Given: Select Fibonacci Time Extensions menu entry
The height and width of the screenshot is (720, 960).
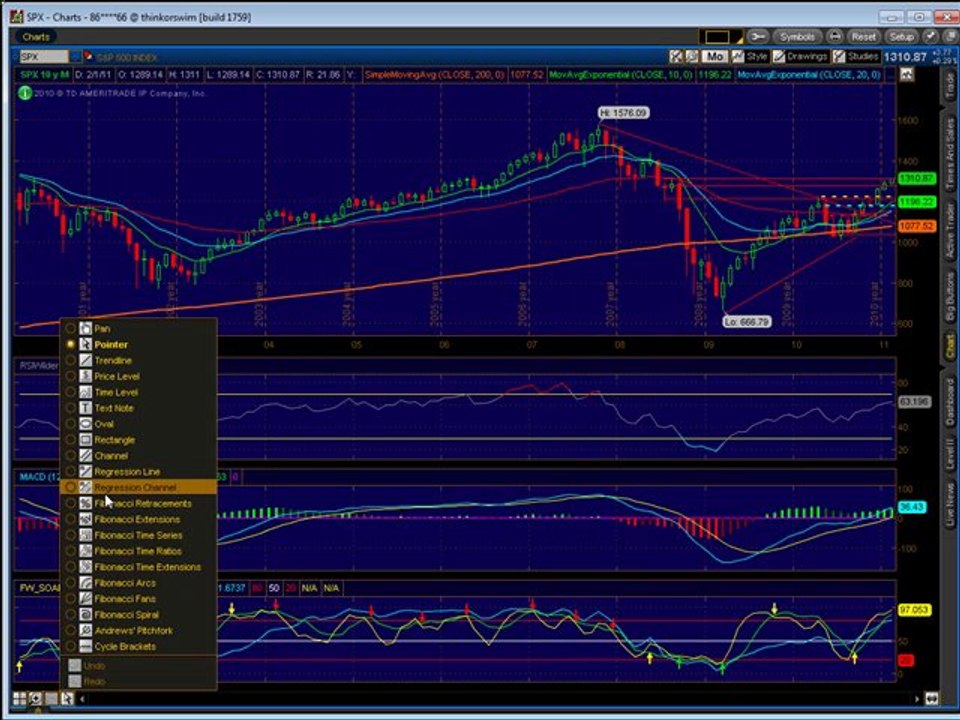Looking at the screenshot, I should [138, 567].
